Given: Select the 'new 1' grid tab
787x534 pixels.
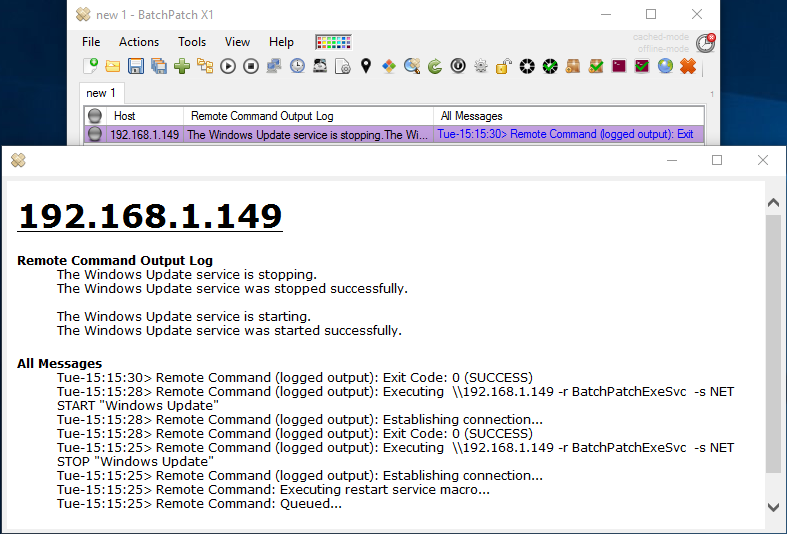Looking at the screenshot, I should [x=101, y=93].
